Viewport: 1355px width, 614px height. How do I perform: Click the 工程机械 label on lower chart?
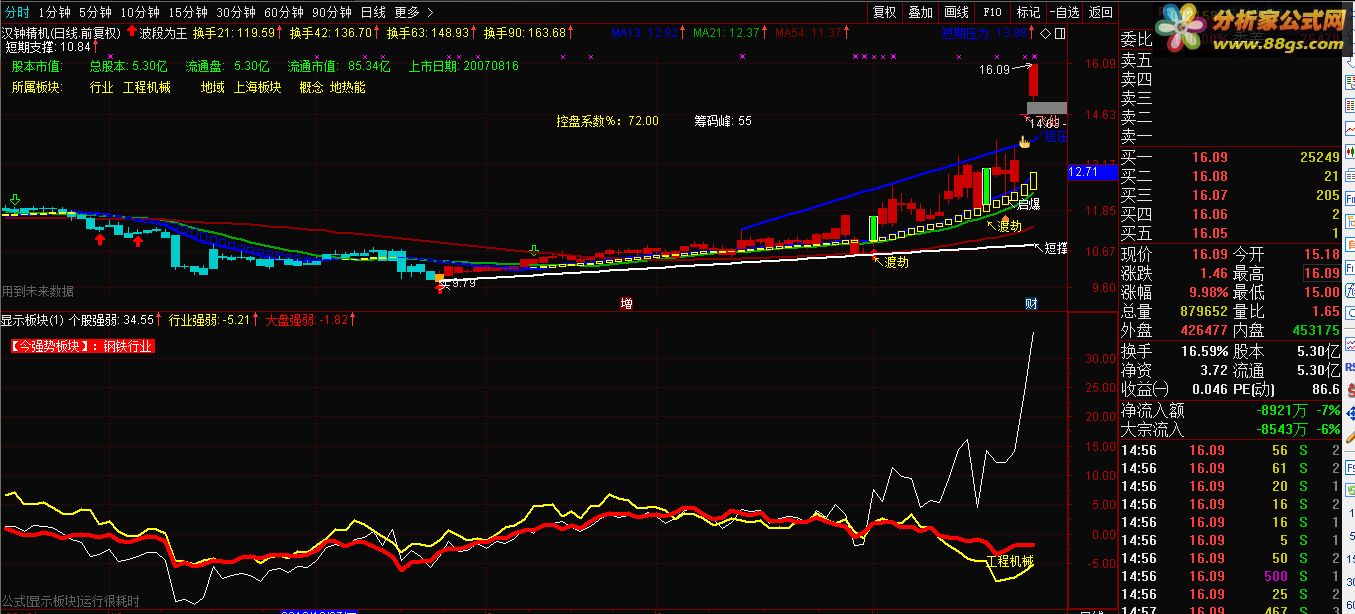1010,561
